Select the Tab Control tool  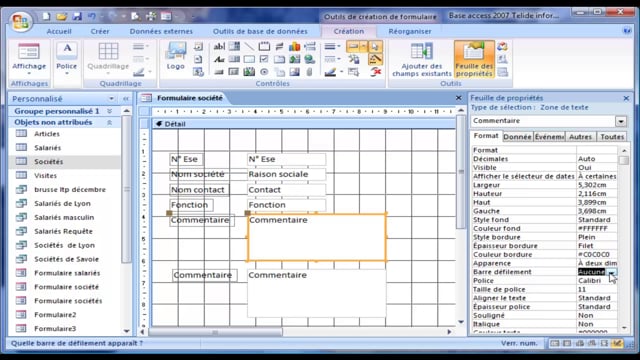[279, 60]
